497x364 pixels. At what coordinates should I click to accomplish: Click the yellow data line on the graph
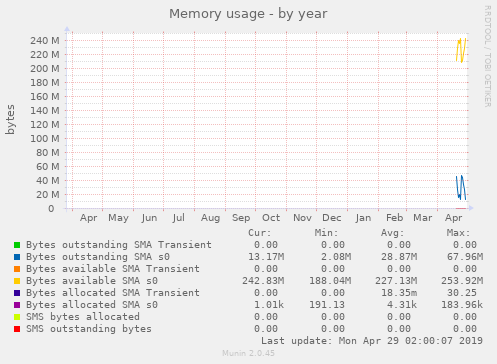tap(461, 50)
